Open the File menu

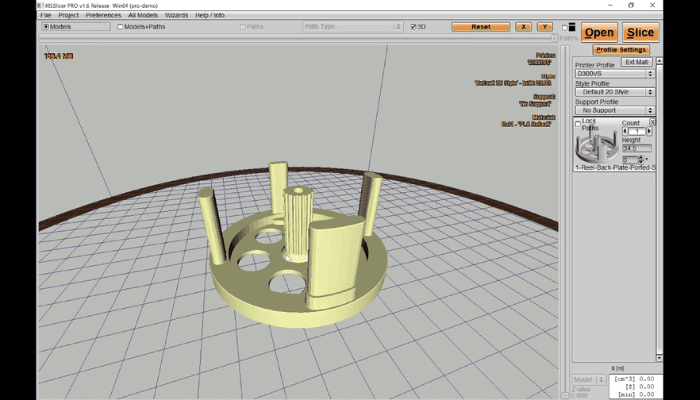click(x=46, y=15)
